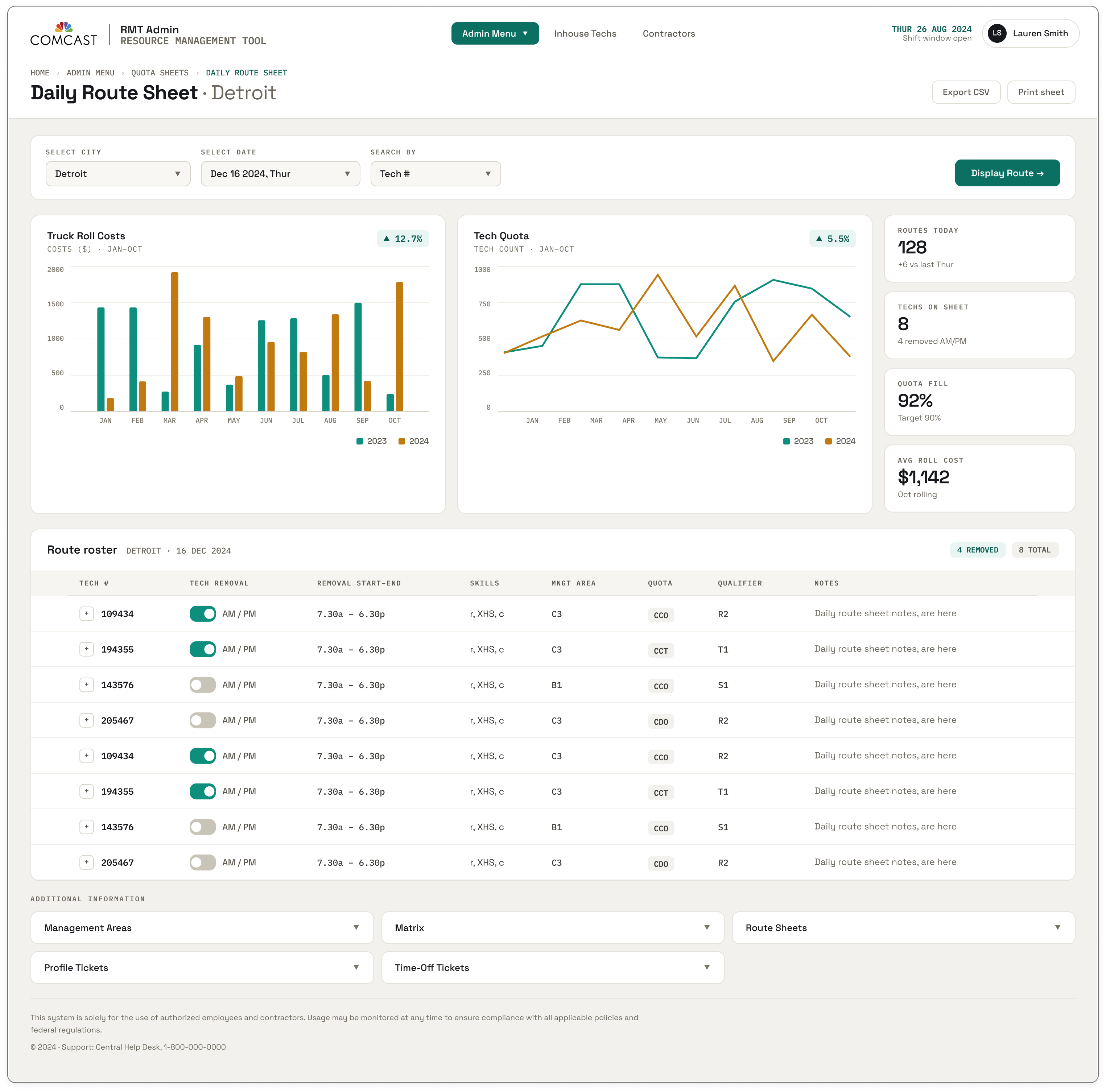Toggle tech removal for first 194355 row
This screenshot has width=1106, height=1092.
point(203,649)
